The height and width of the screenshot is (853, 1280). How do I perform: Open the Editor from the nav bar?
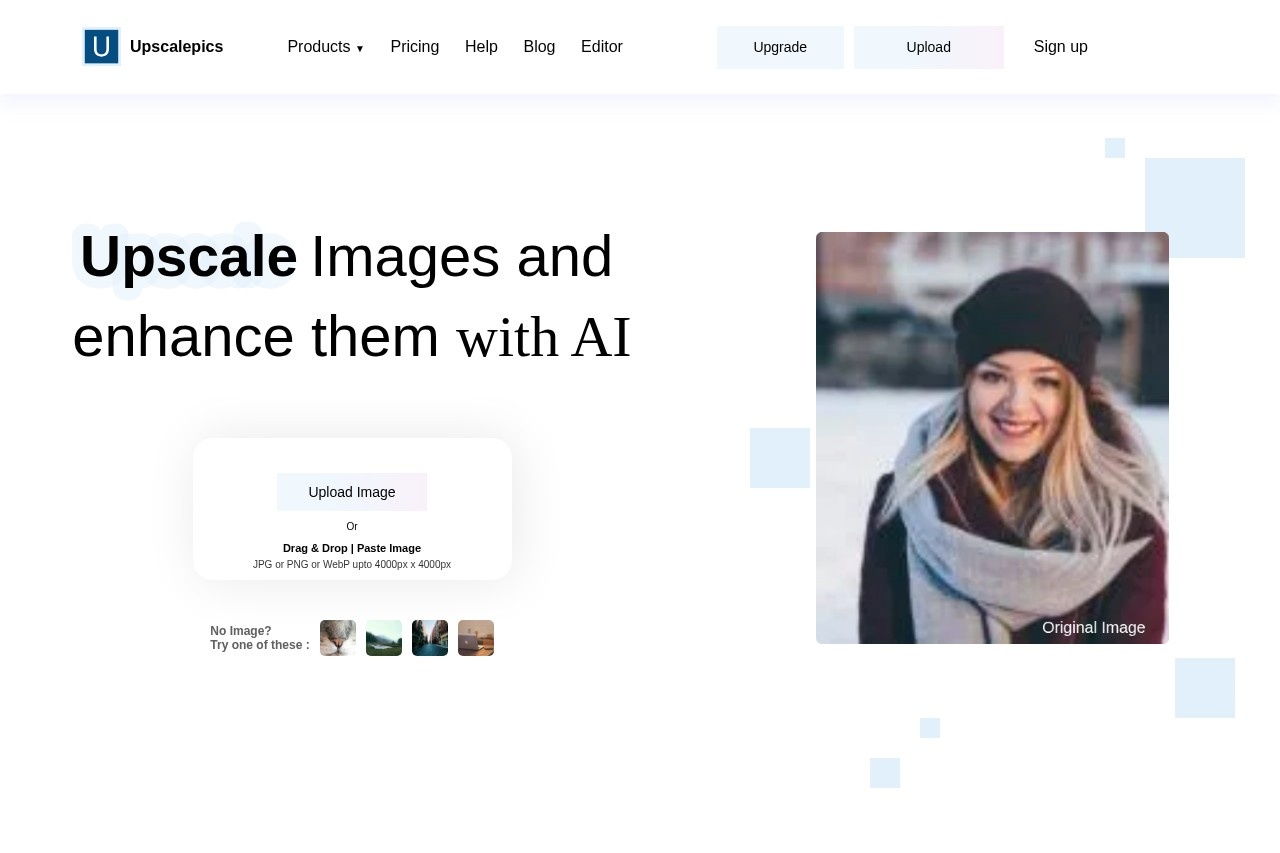click(x=601, y=47)
